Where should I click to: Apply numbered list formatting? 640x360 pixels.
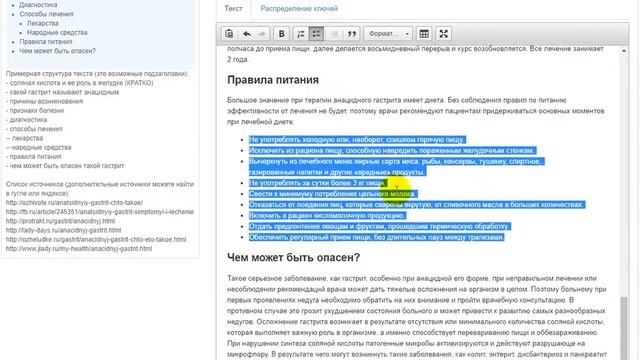[x=301, y=34]
